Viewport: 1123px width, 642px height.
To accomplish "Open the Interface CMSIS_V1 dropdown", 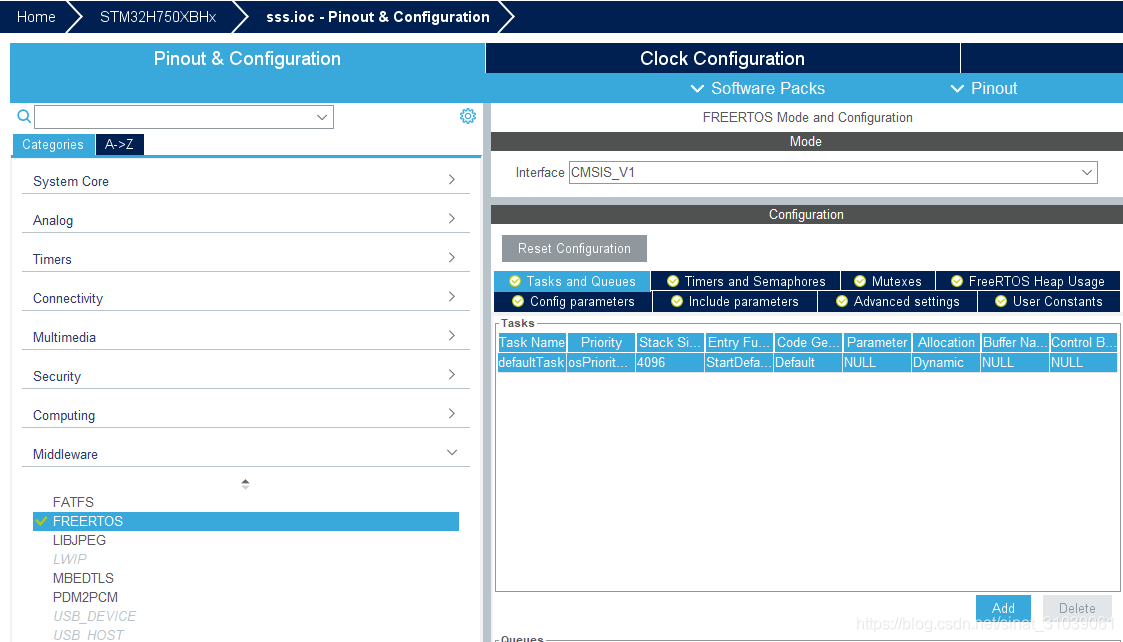I will (833, 172).
